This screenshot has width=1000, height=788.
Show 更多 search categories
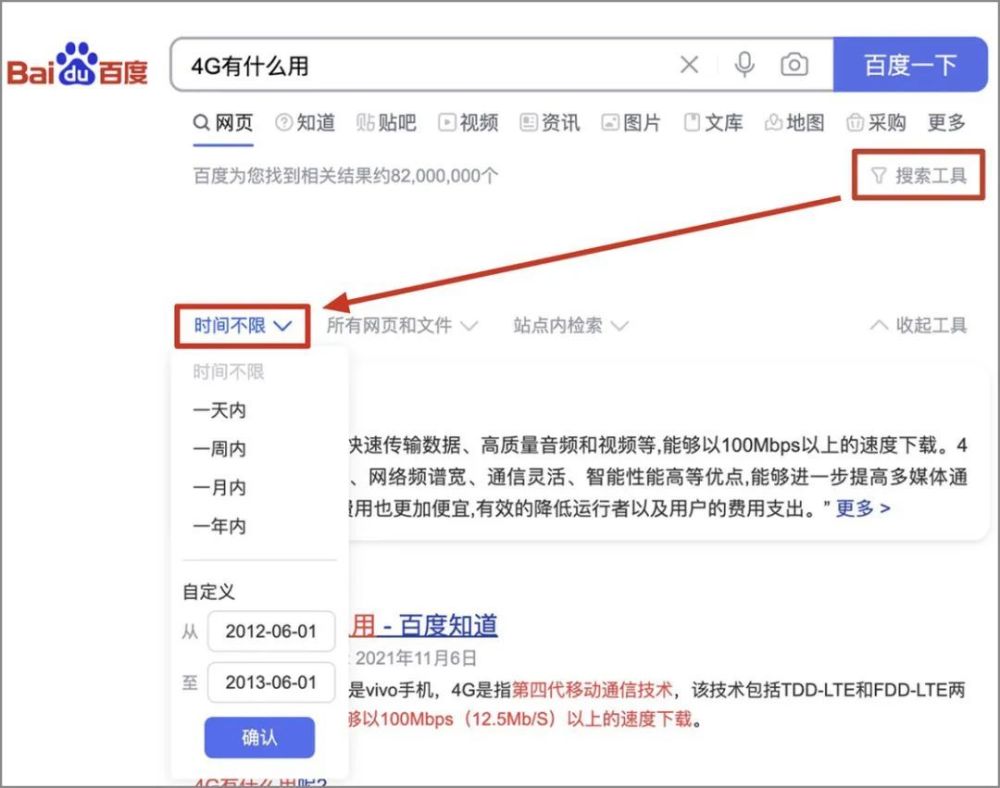coord(946,122)
